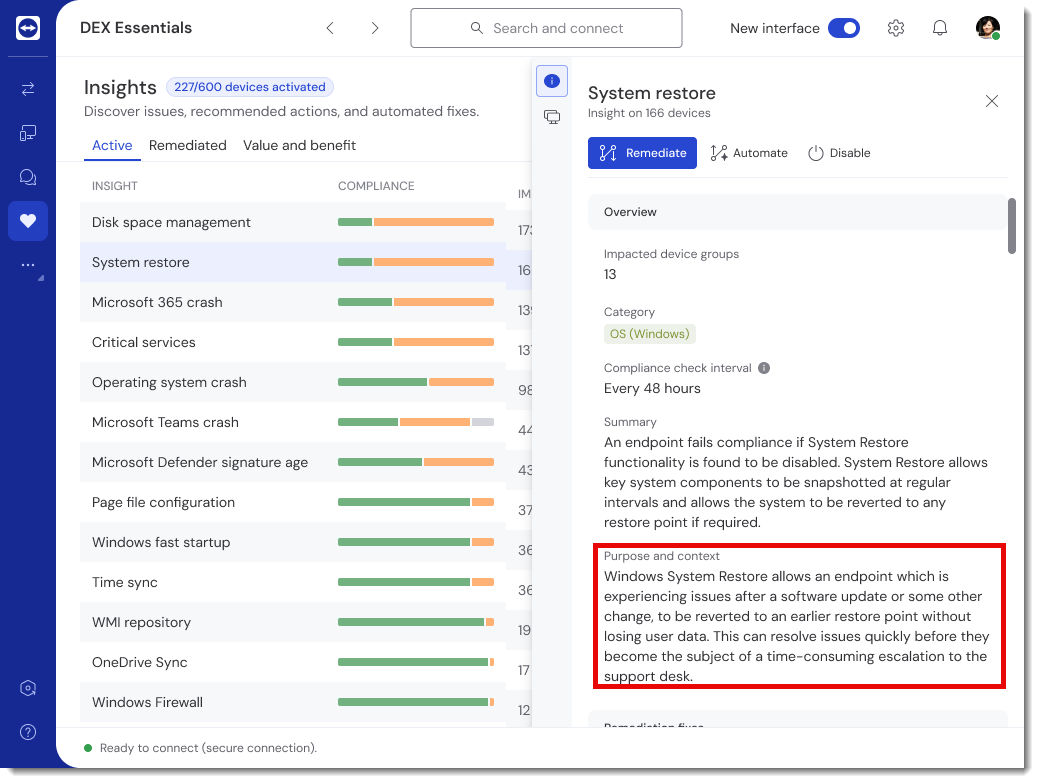The height and width of the screenshot is (783, 1039).
Task: Click the DEX Essentials title
Action: pyautogui.click(x=136, y=28)
